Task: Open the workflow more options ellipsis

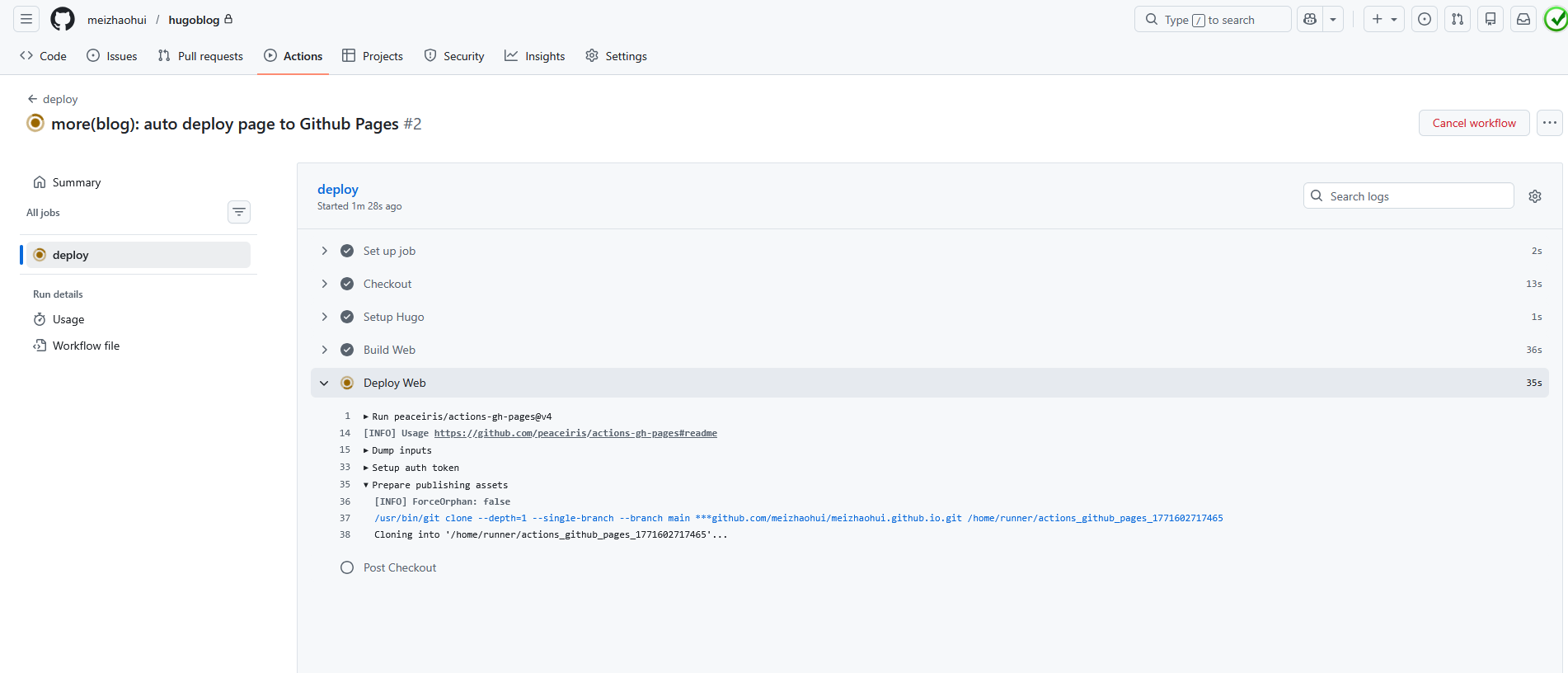Action: (x=1549, y=123)
